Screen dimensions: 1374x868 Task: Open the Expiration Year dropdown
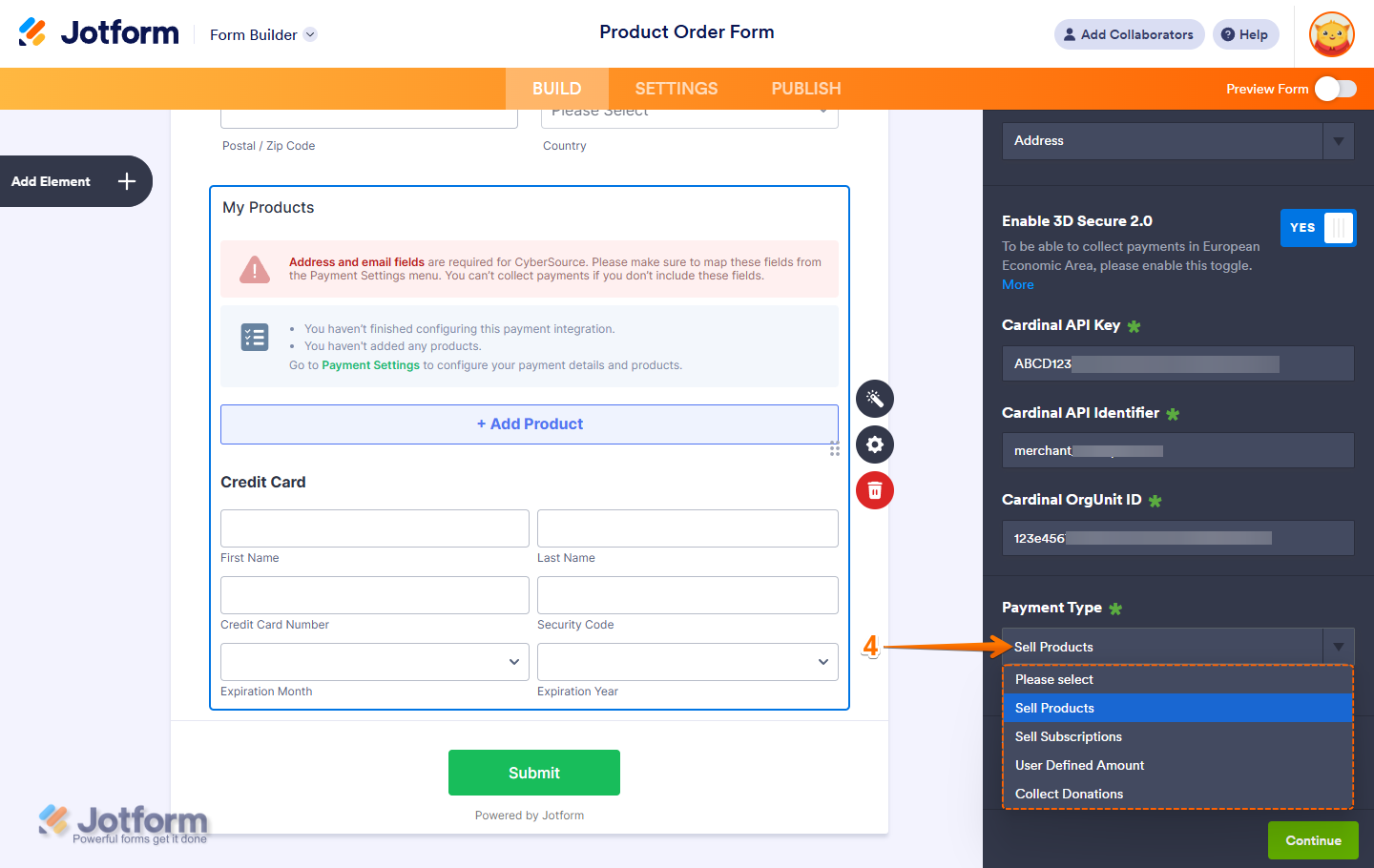coord(687,662)
